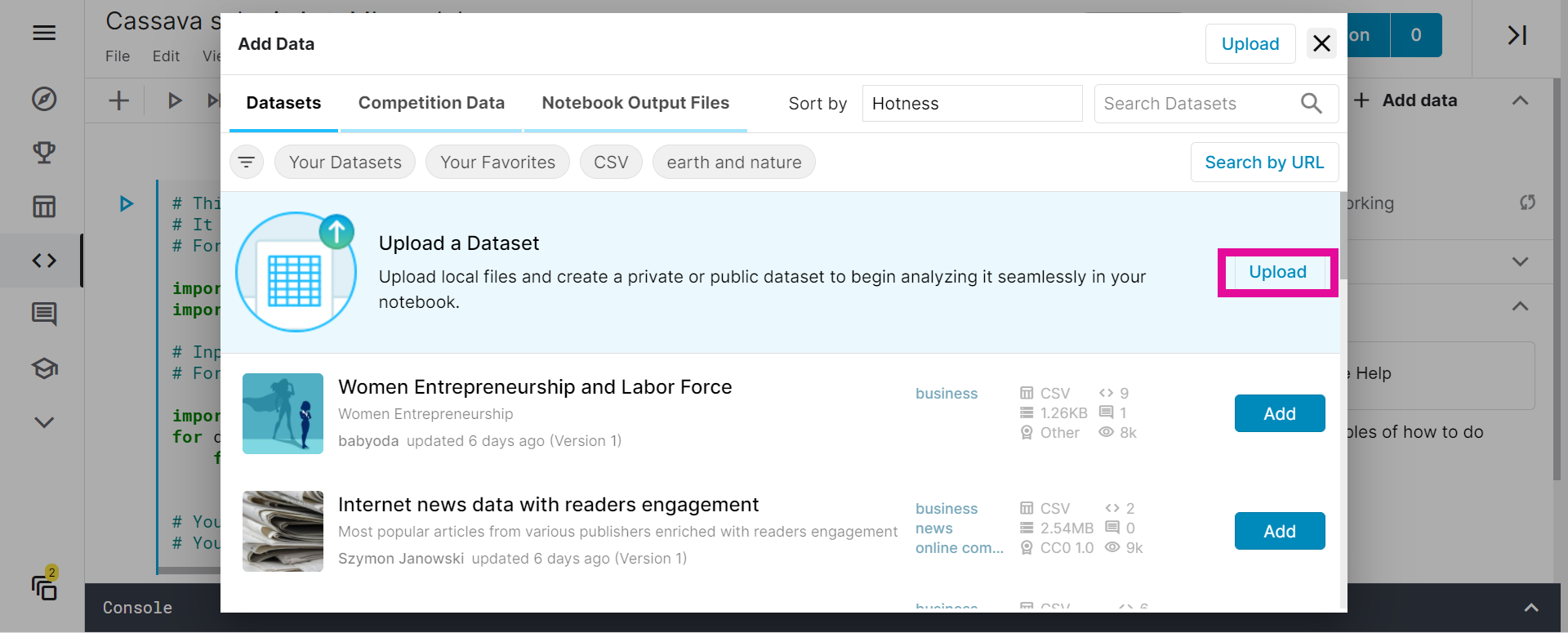Open the Sort by Hotness dropdown
This screenshot has height=633, width=1568.
pyautogui.click(x=972, y=104)
